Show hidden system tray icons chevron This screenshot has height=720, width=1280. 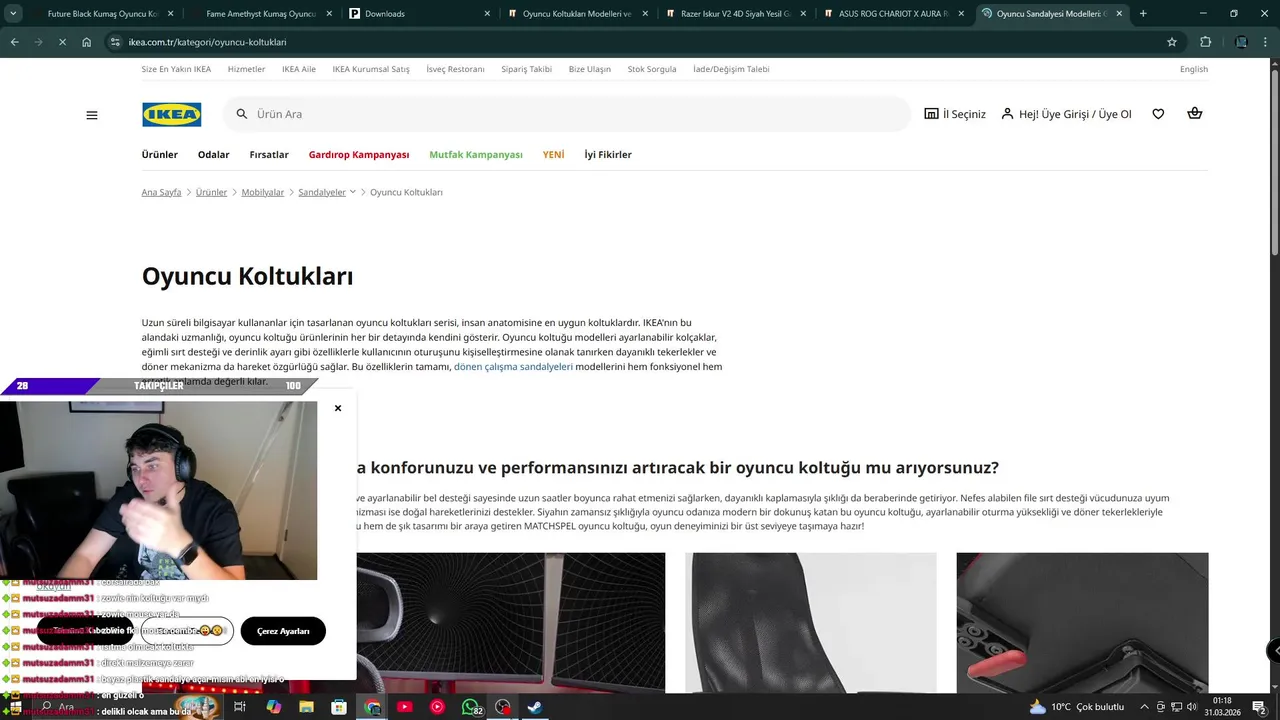pos(1145,707)
